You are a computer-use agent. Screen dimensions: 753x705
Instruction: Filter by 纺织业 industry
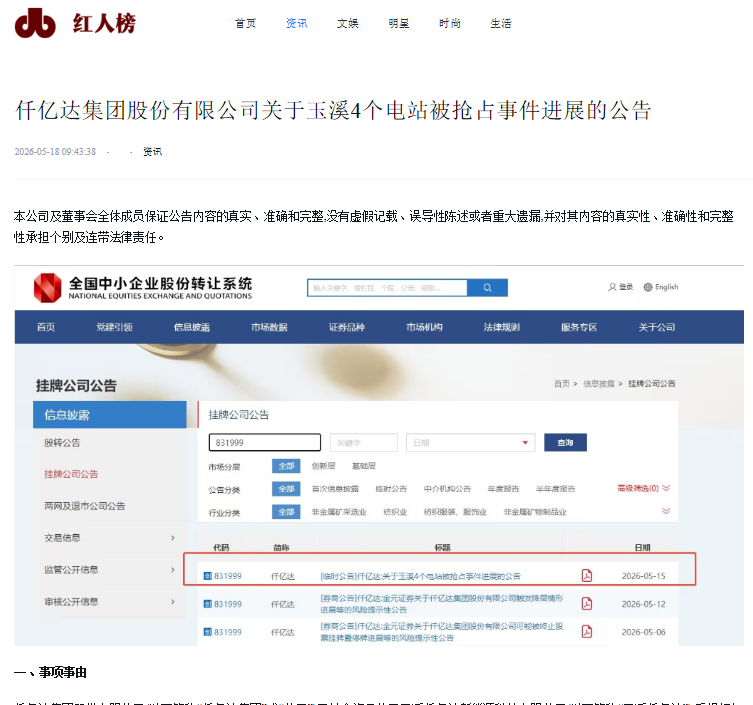(x=395, y=512)
